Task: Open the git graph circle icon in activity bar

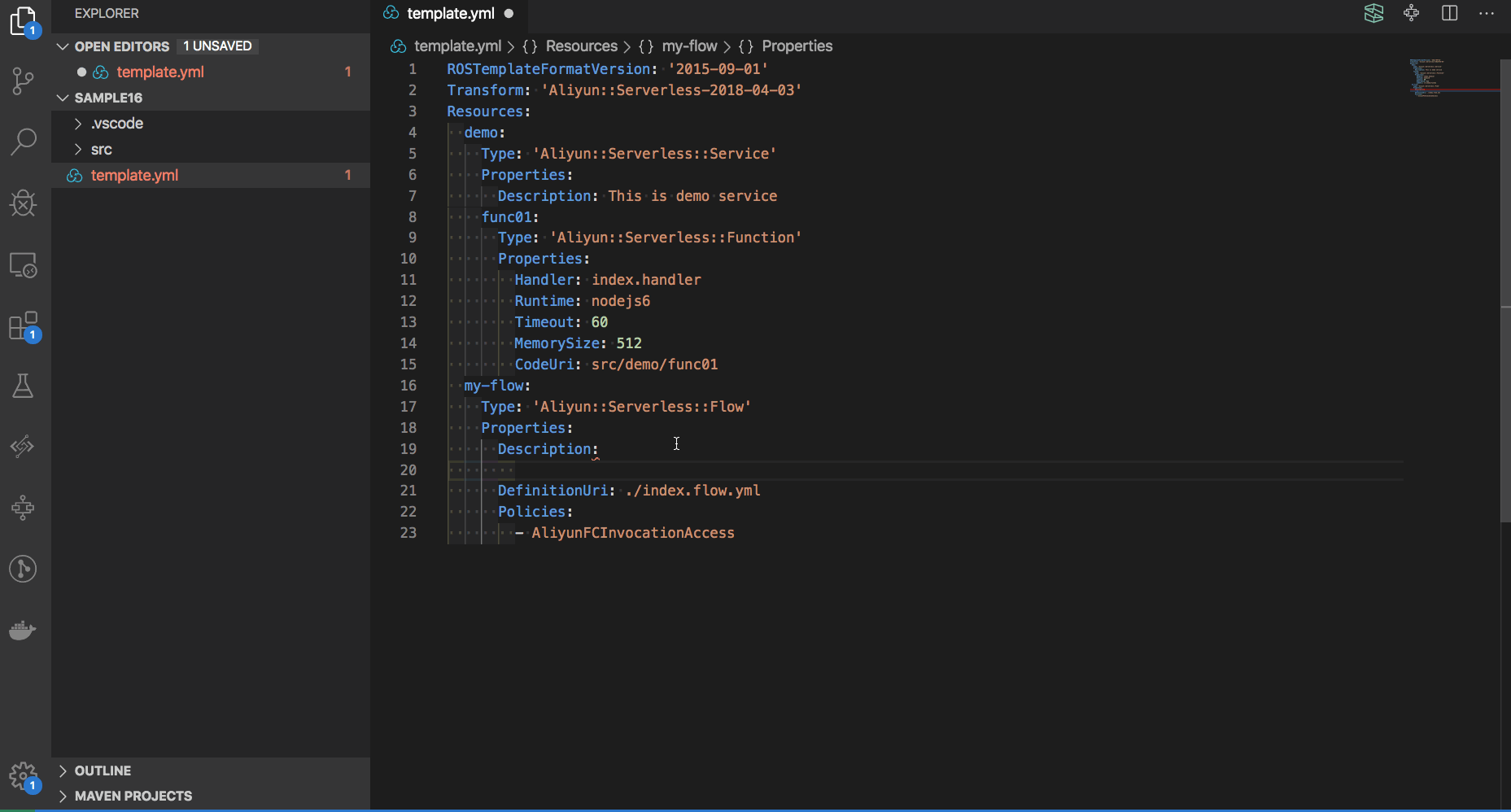Action: click(x=24, y=569)
